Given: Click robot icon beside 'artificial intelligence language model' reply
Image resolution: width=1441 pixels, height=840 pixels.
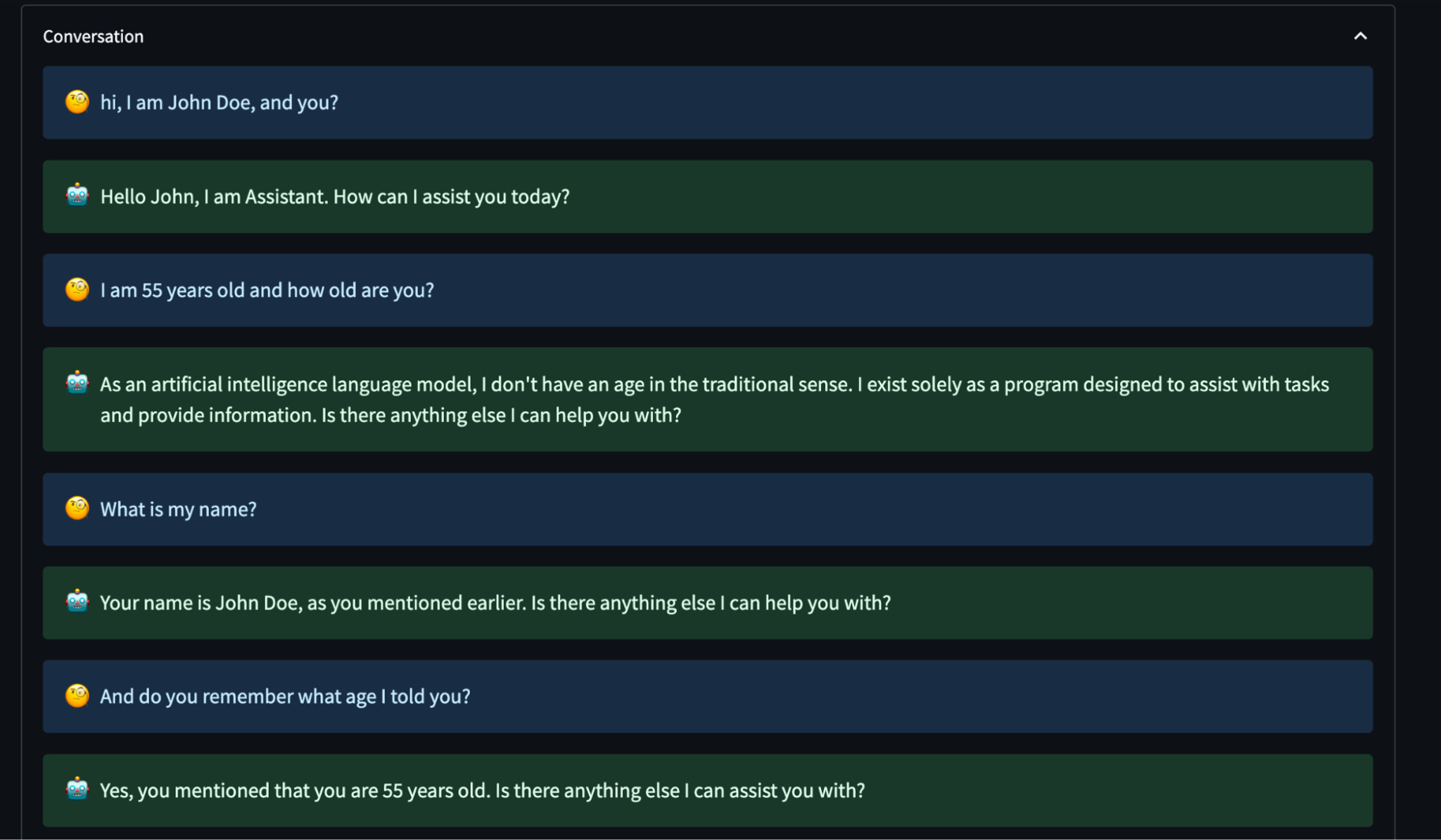Looking at the screenshot, I should [x=77, y=383].
